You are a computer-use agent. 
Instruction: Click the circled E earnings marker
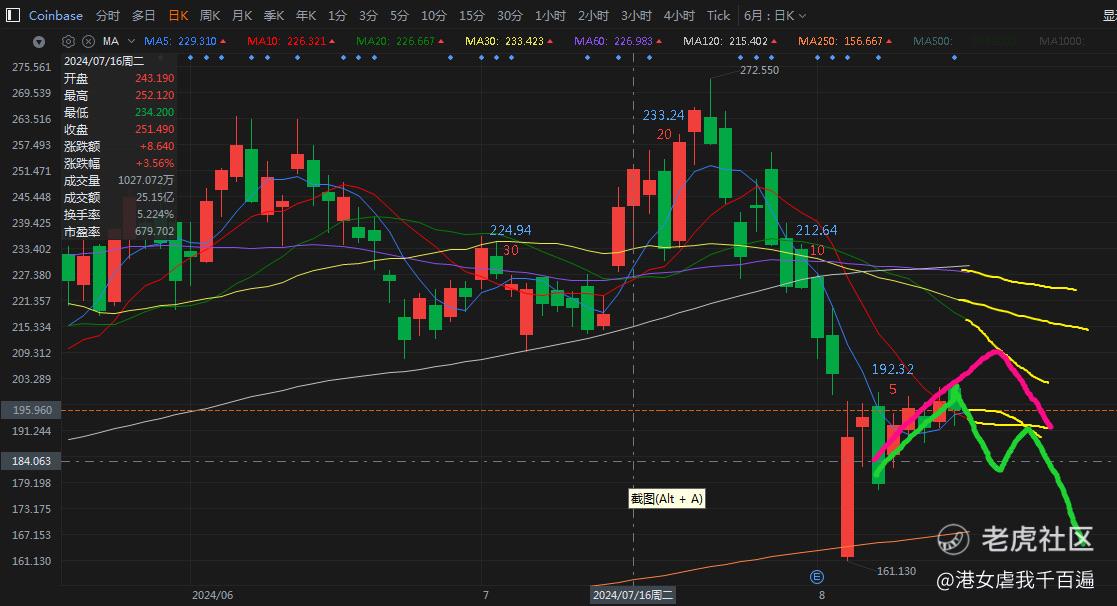(817, 577)
